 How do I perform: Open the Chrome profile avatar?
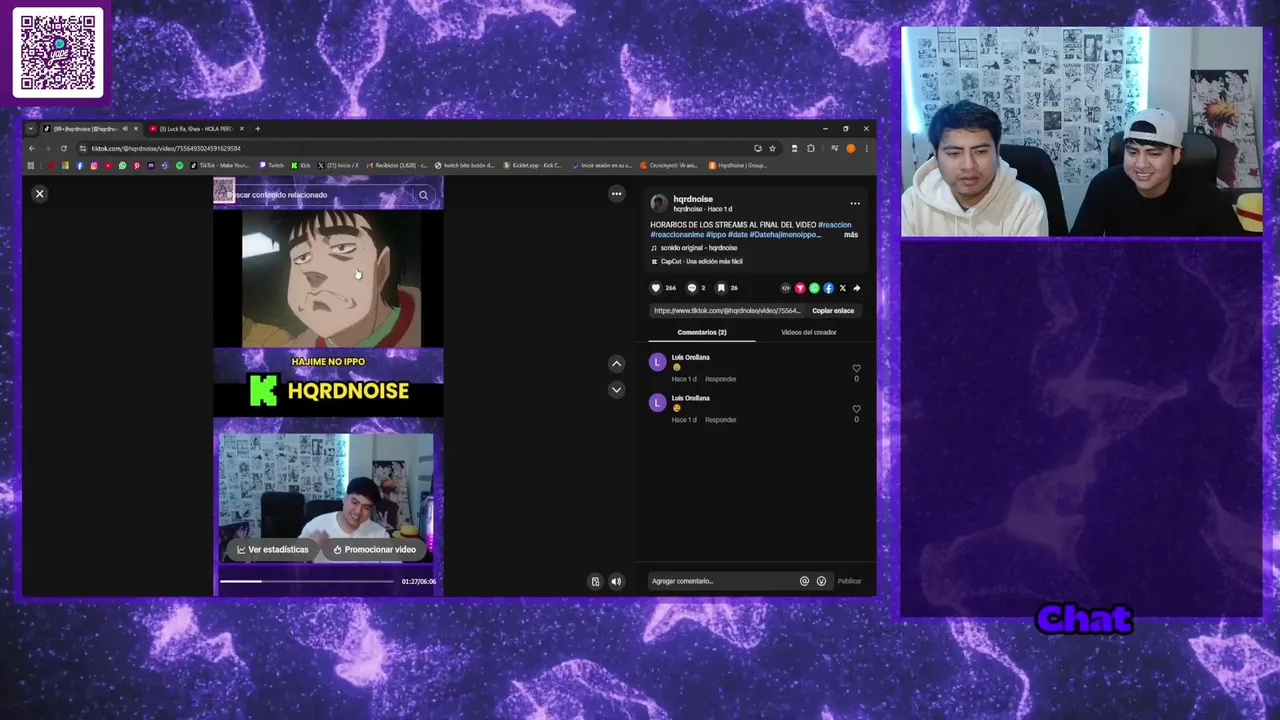pyautogui.click(x=851, y=149)
